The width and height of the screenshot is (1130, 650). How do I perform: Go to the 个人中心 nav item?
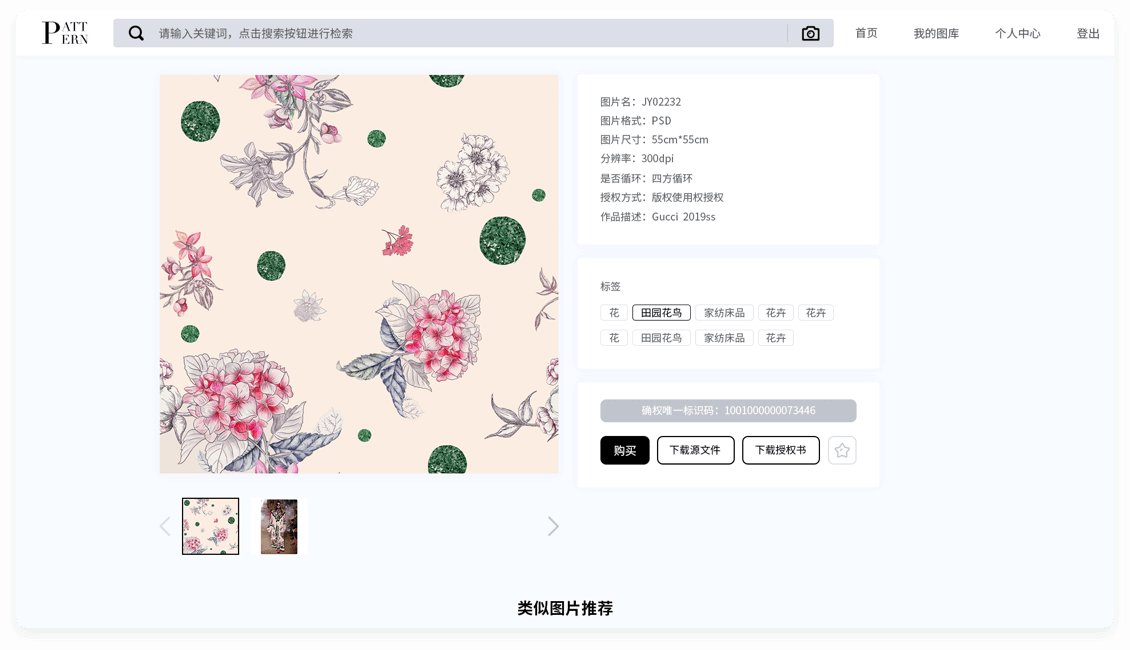pyautogui.click(x=1018, y=33)
